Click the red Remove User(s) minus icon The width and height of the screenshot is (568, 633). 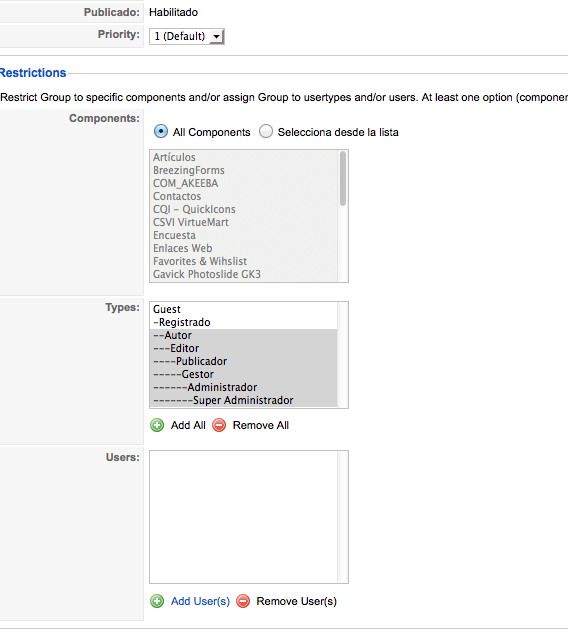point(243,601)
